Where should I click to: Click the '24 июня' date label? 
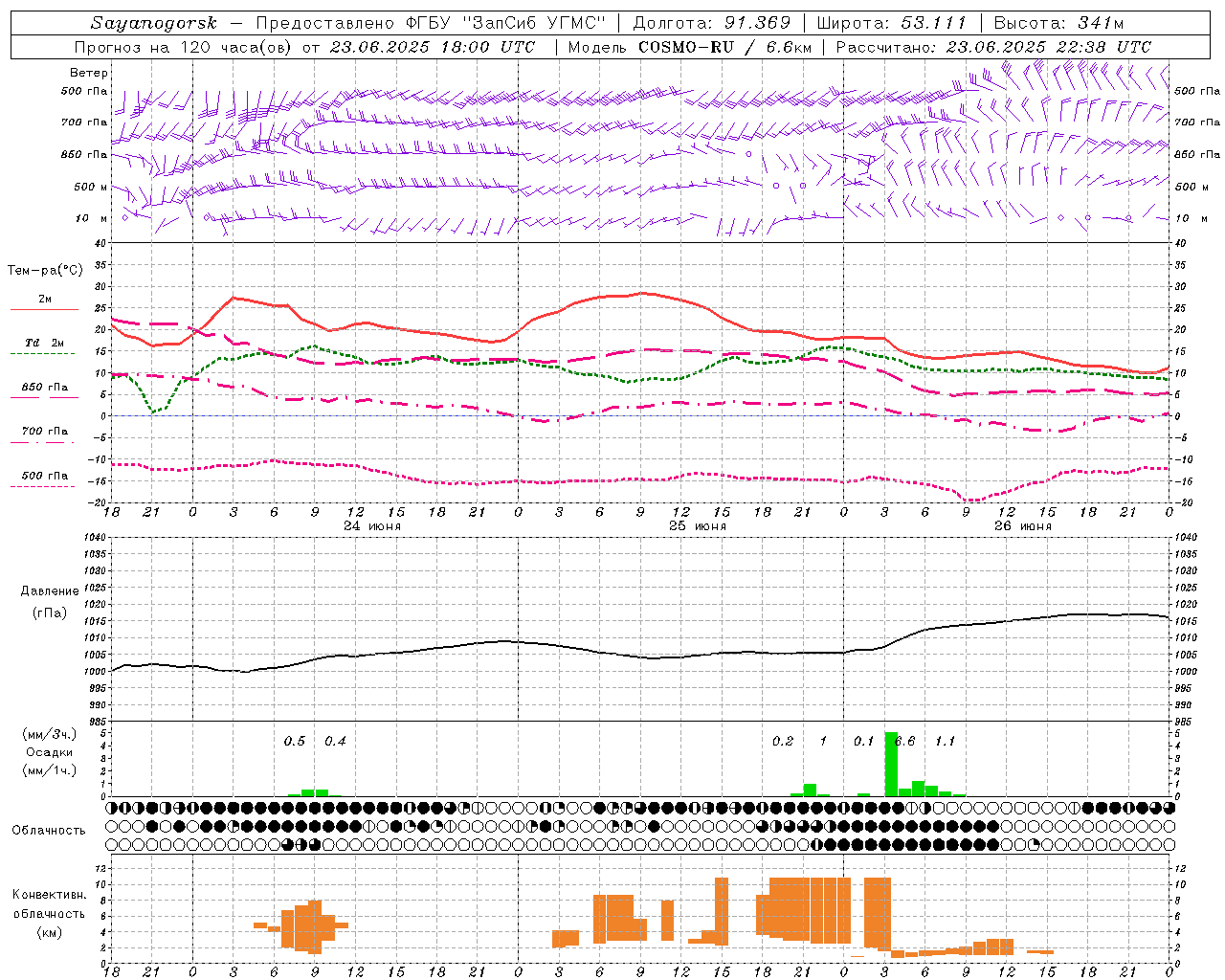click(x=372, y=526)
